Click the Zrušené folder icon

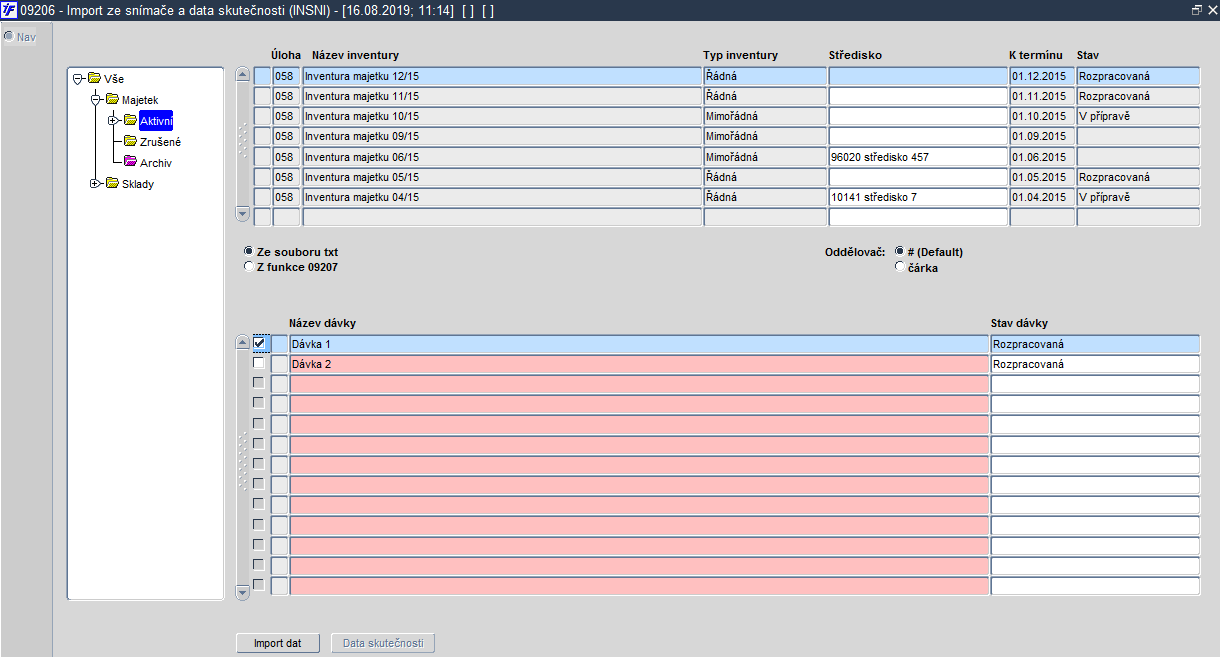point(130,141)
